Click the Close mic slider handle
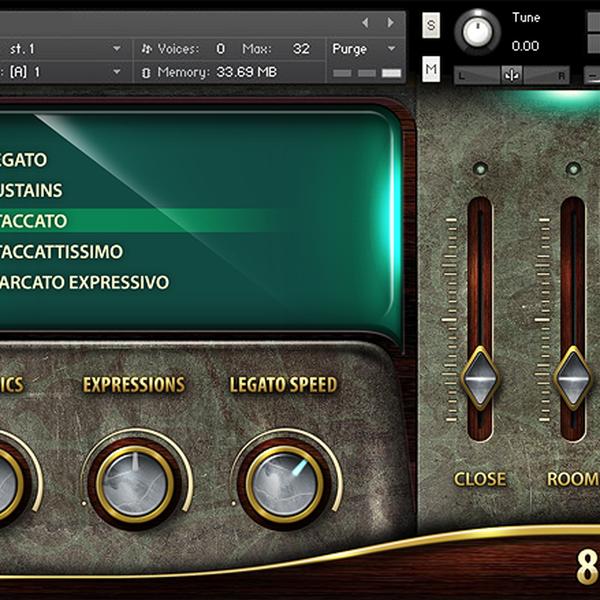600x600 pixels. tap(480, 377)
